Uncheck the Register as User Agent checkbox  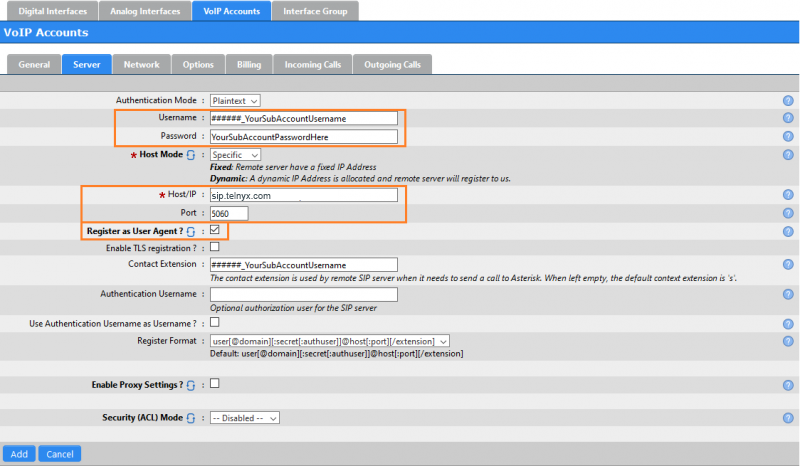(x=215, y=230)
